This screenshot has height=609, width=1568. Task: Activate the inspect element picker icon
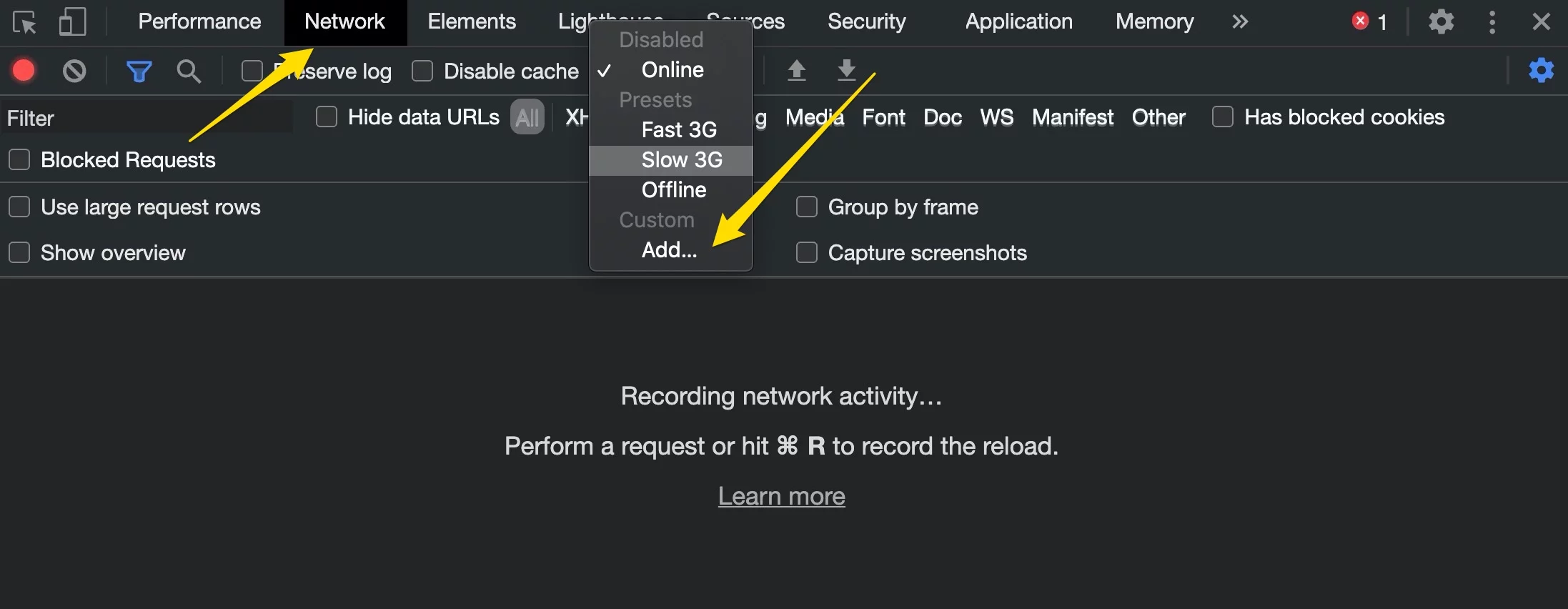click(x=24, y=22)
